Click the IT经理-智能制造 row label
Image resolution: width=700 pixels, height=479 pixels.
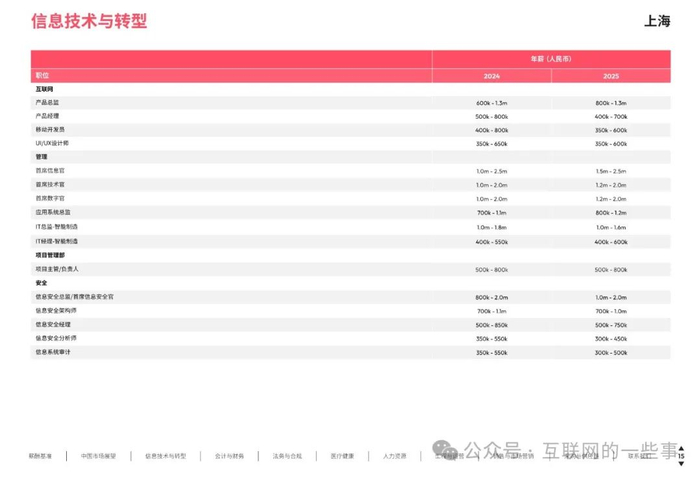coord(57,241)
